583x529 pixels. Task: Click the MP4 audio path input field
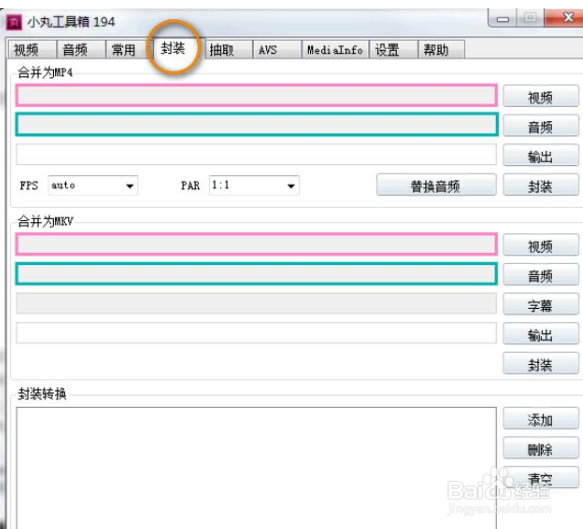pos(256,125)
